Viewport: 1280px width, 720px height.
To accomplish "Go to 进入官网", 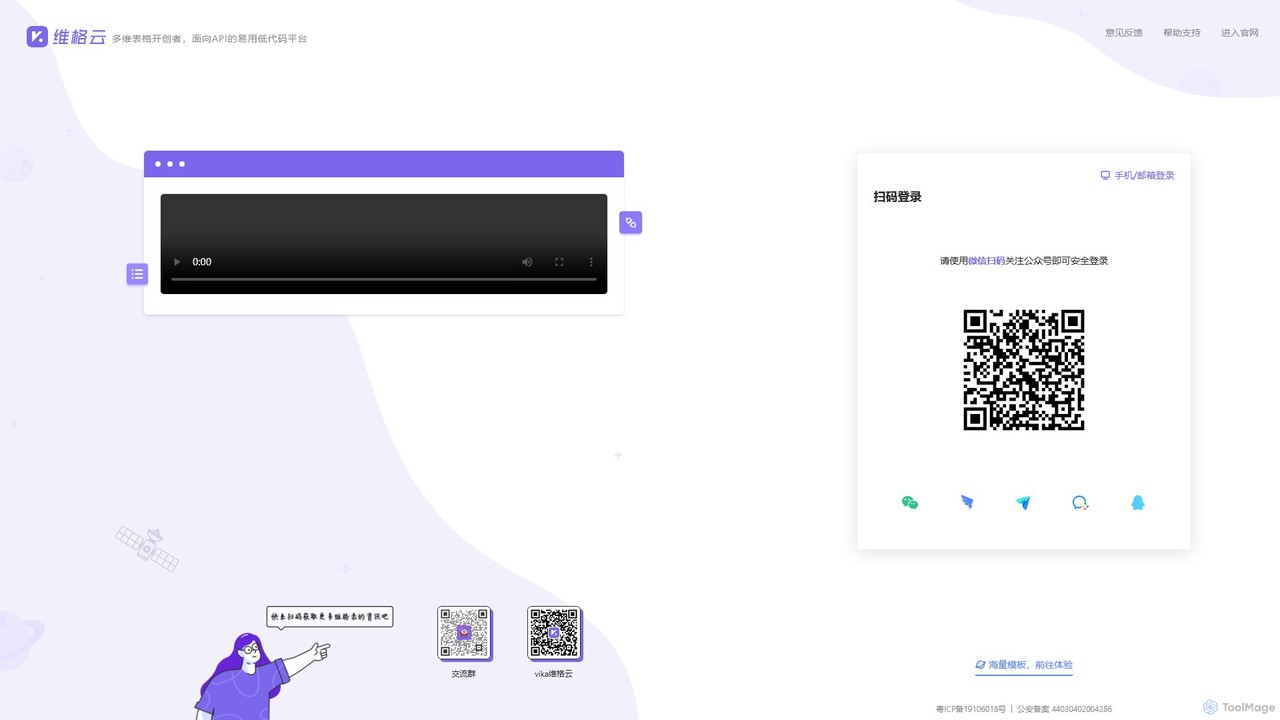I will pos(1240,33).
